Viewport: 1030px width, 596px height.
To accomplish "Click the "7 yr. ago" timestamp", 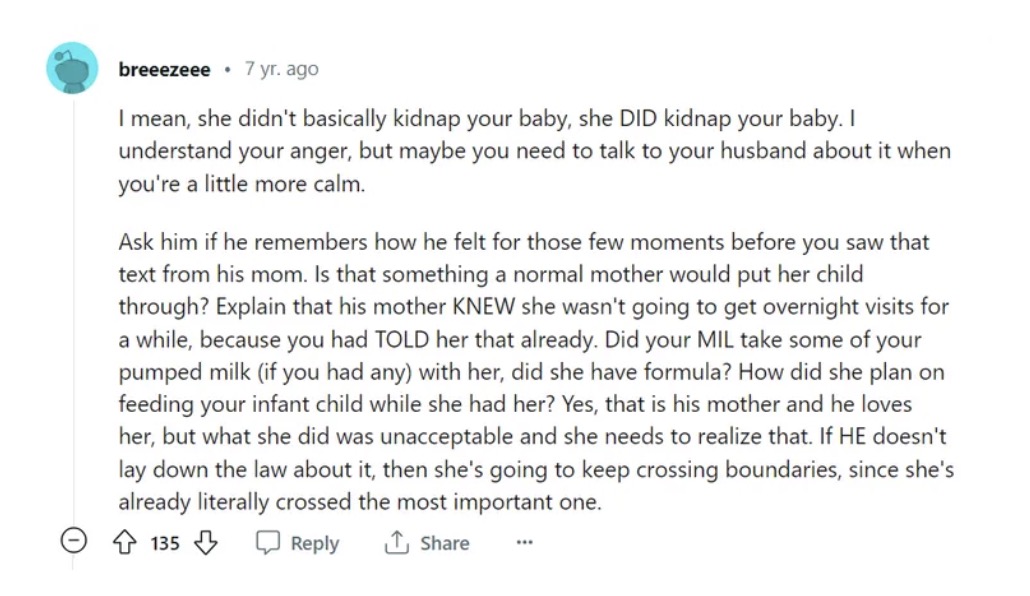I will [282, 69].
